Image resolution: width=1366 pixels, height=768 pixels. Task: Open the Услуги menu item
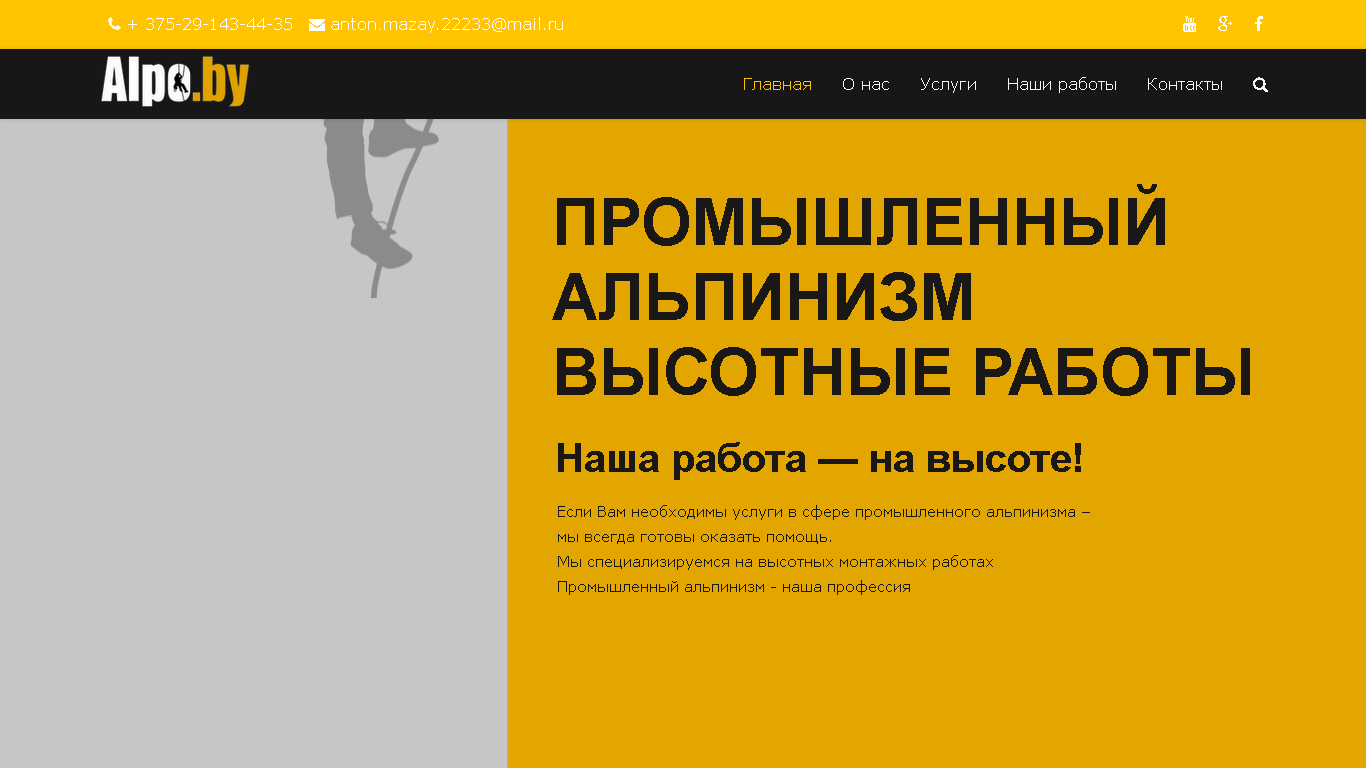(948, 85)
